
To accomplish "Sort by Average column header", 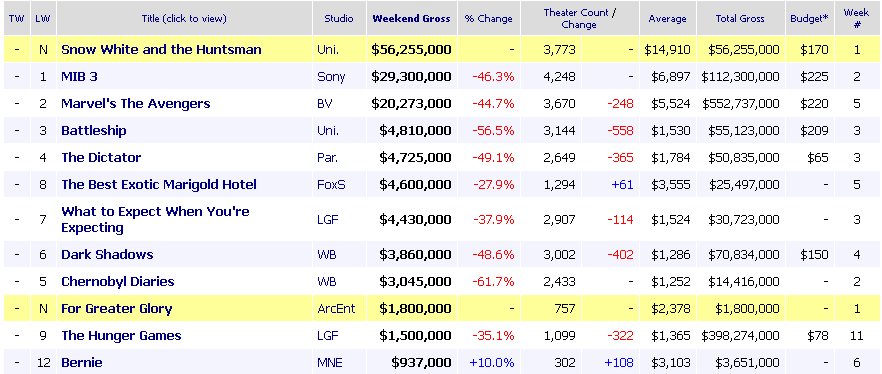I will 667,19.
